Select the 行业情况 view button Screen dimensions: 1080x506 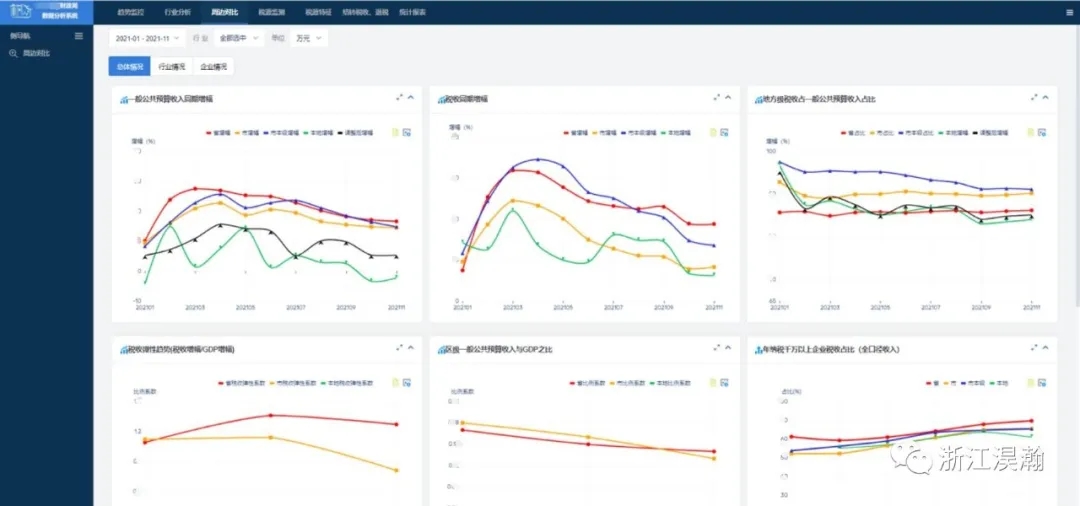coord(172,67)
